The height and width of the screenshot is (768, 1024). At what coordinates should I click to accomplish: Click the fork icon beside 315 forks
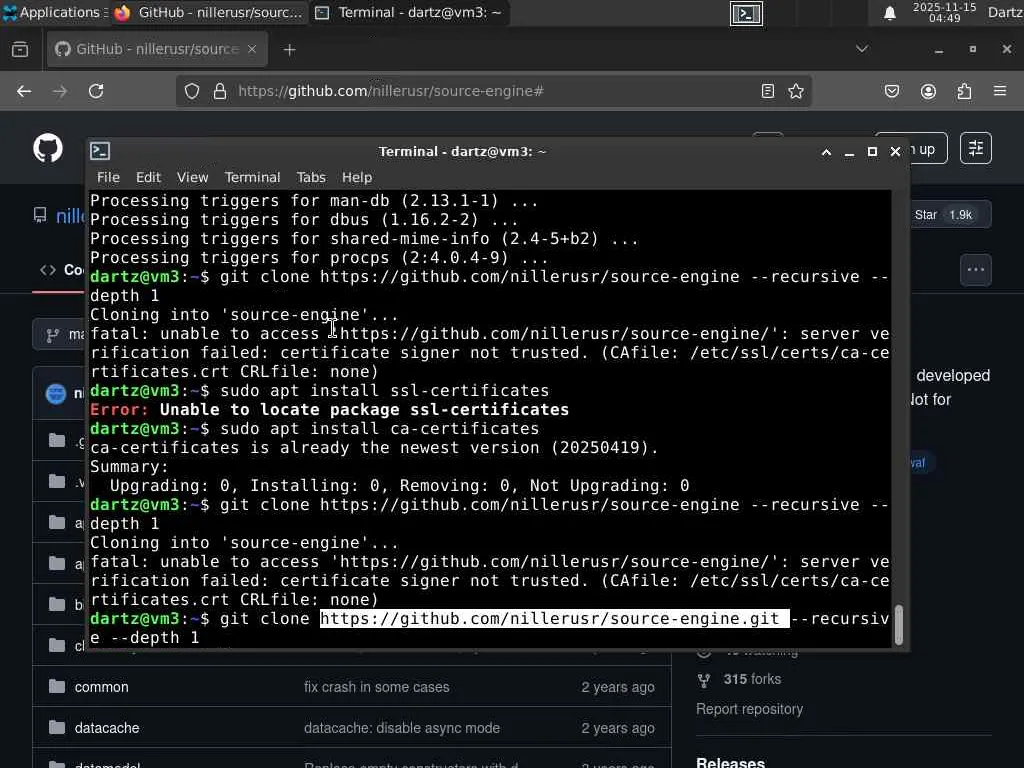(x=703, y=680)
